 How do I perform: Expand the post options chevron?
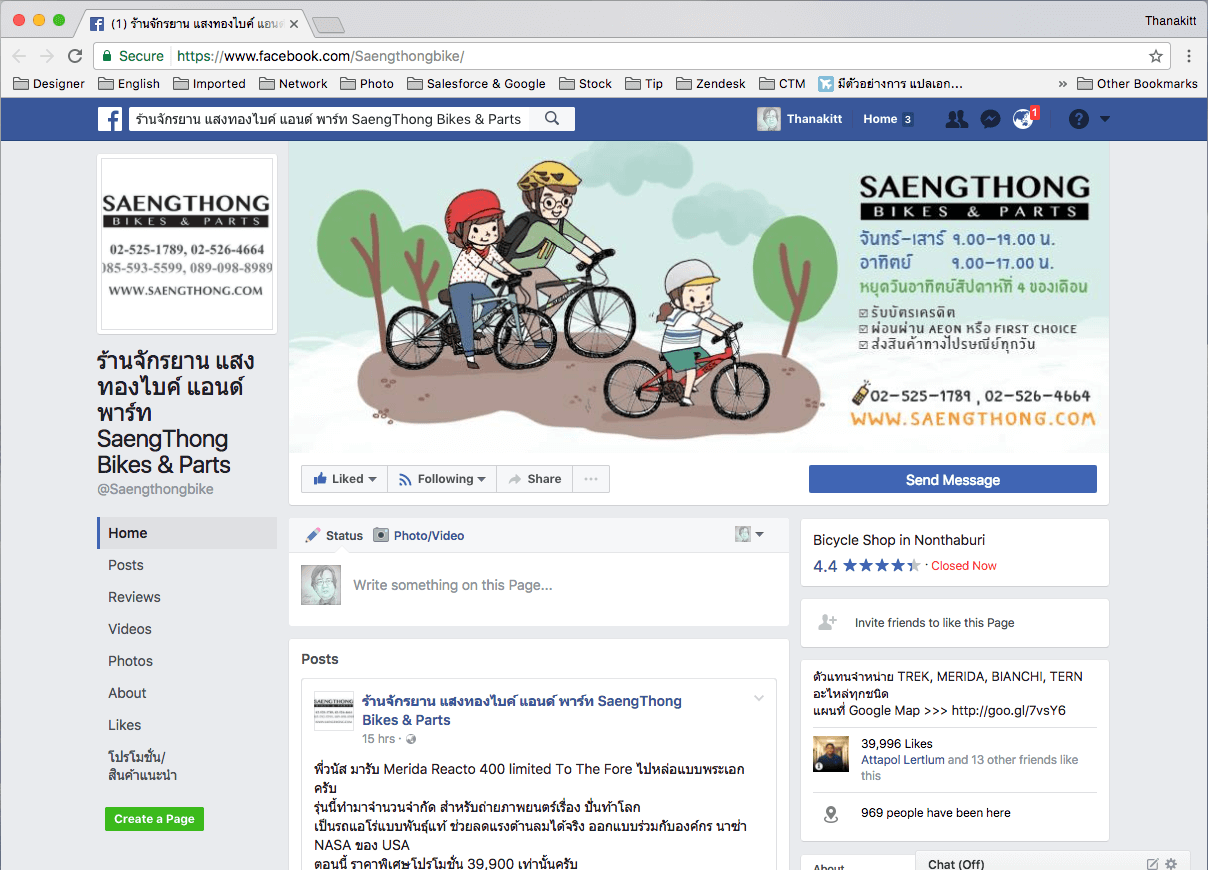click(759, 698)
